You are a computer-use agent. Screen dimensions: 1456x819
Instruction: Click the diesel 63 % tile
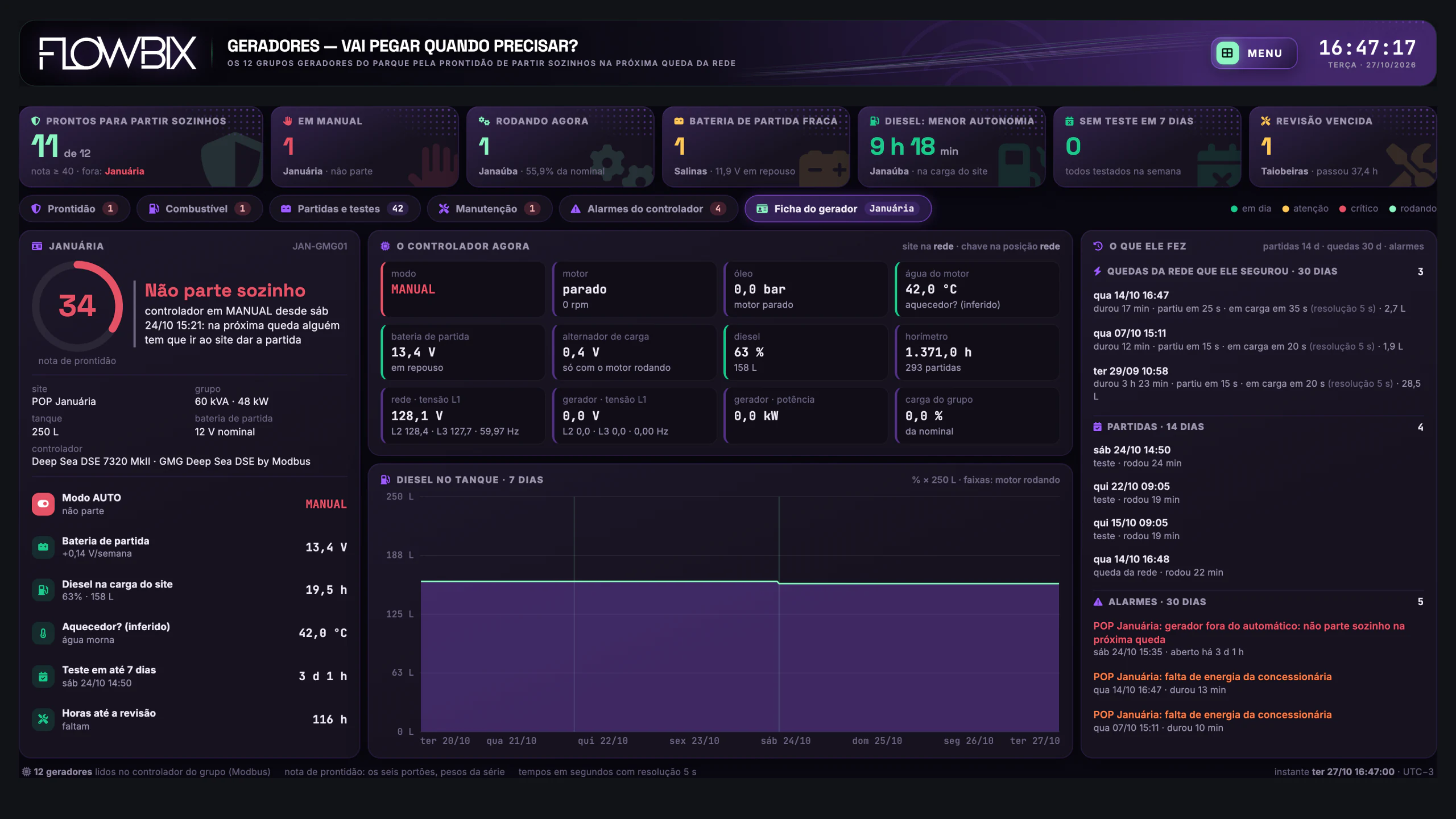pyautogui.click(x=805, y=352)
